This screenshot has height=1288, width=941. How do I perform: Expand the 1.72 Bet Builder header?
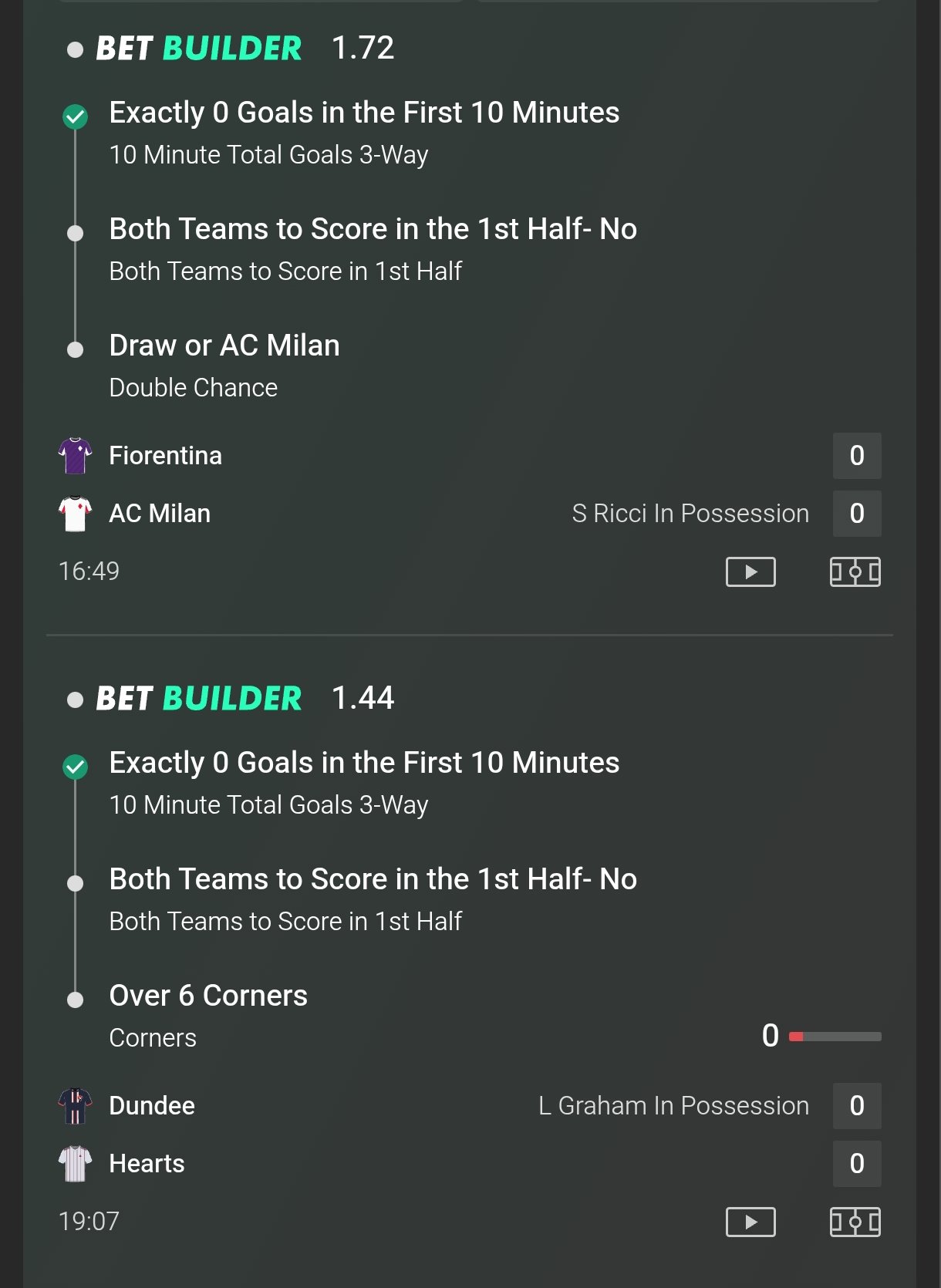point(198,49)
